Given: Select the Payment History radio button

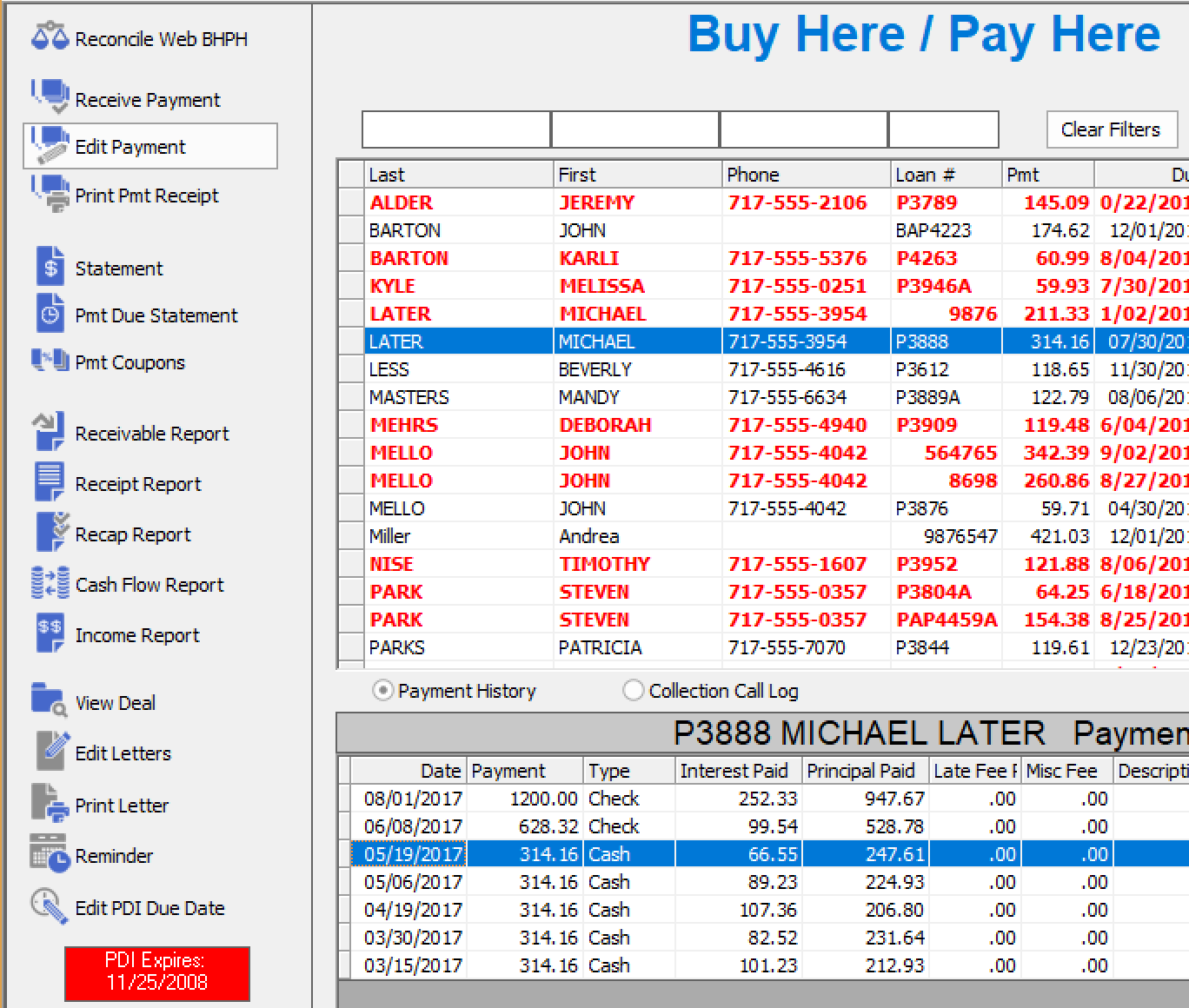Looking at the screenshot, I should coord(383,690).
